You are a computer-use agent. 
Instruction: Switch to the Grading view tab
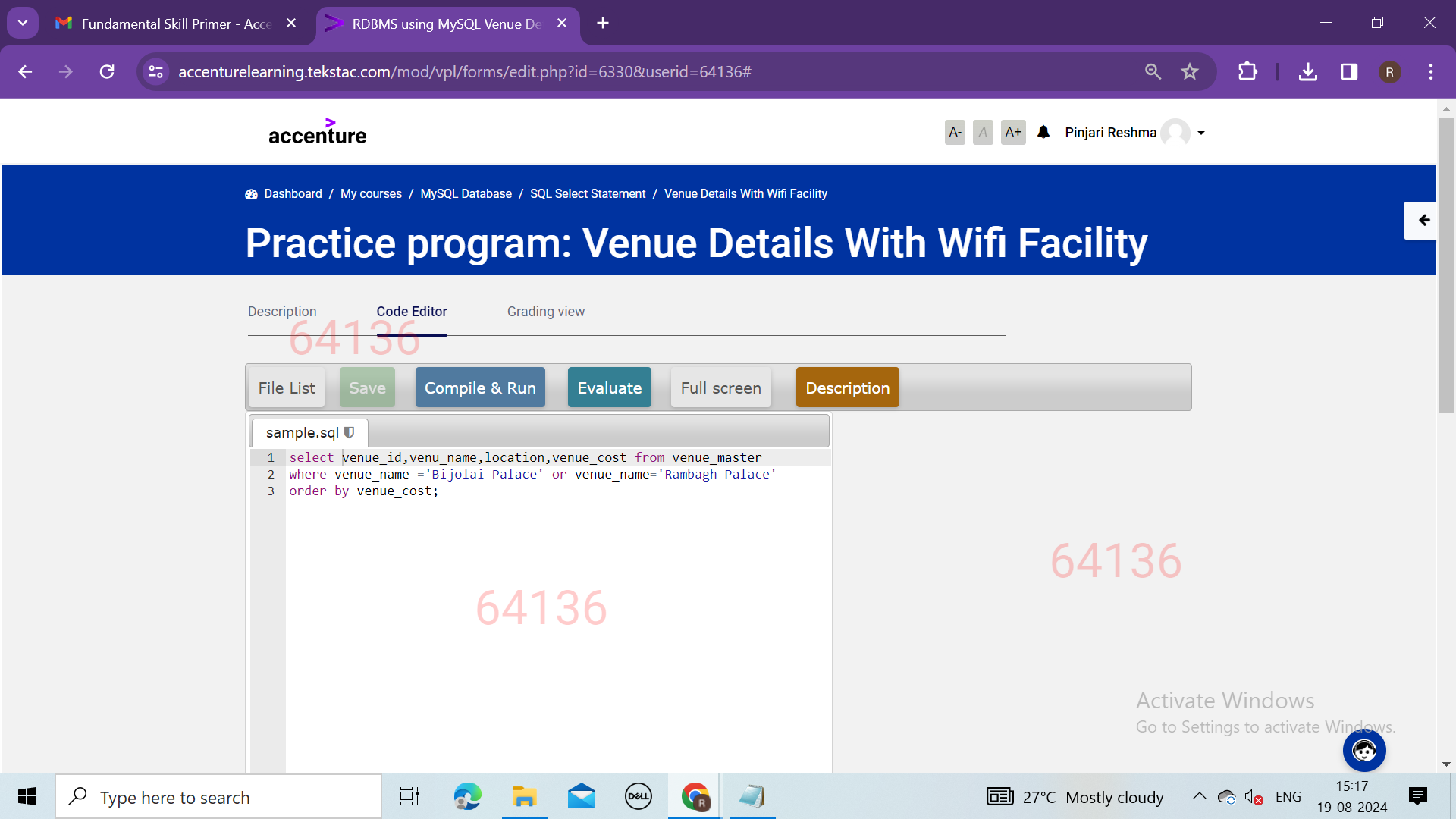pyautogui.click(x=545, y=312)
